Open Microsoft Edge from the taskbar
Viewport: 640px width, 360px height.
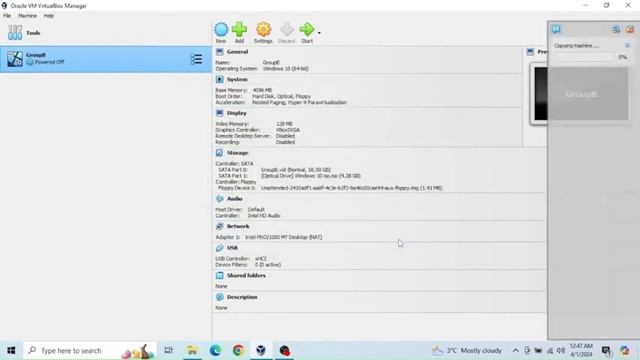coord(215,351)
